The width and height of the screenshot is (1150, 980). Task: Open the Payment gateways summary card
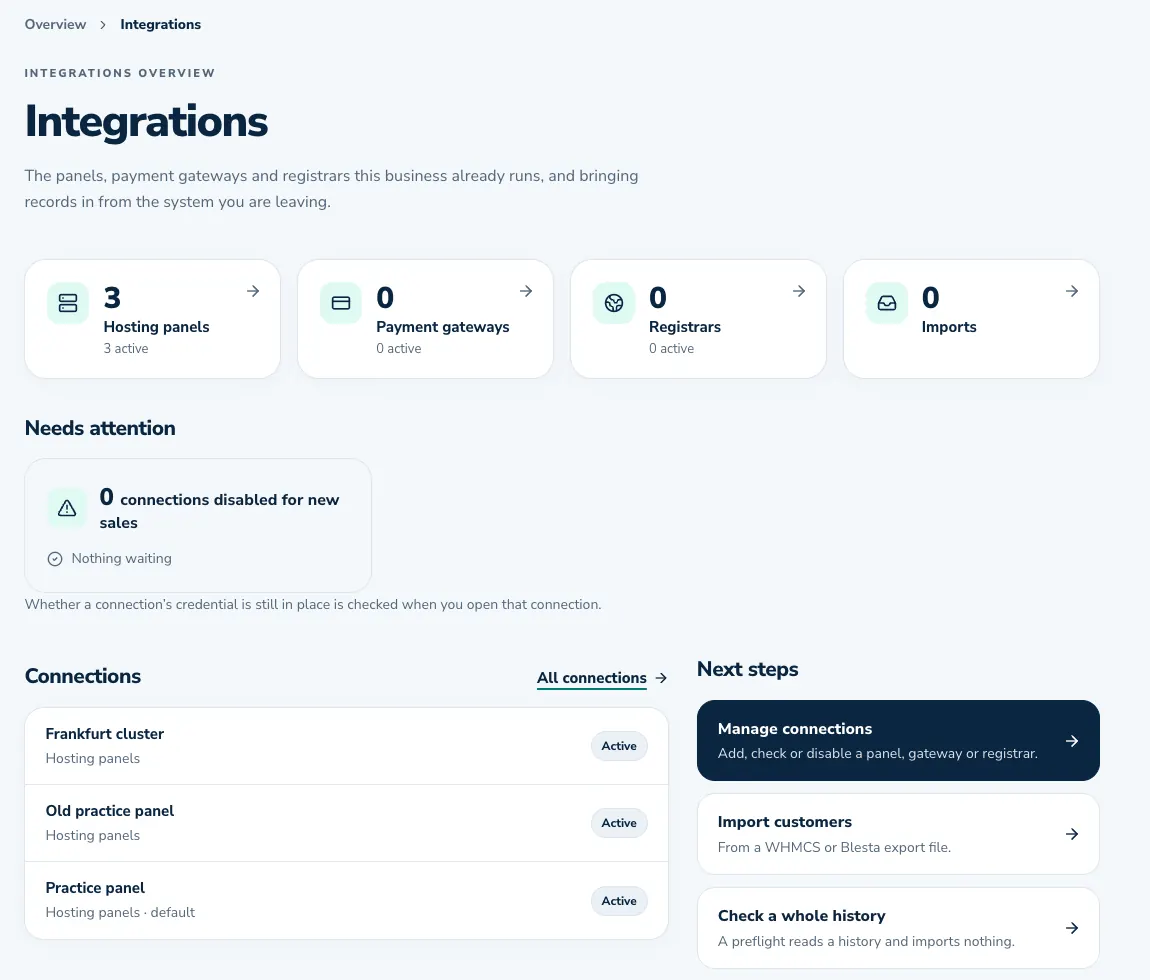[x=425, y=319]
